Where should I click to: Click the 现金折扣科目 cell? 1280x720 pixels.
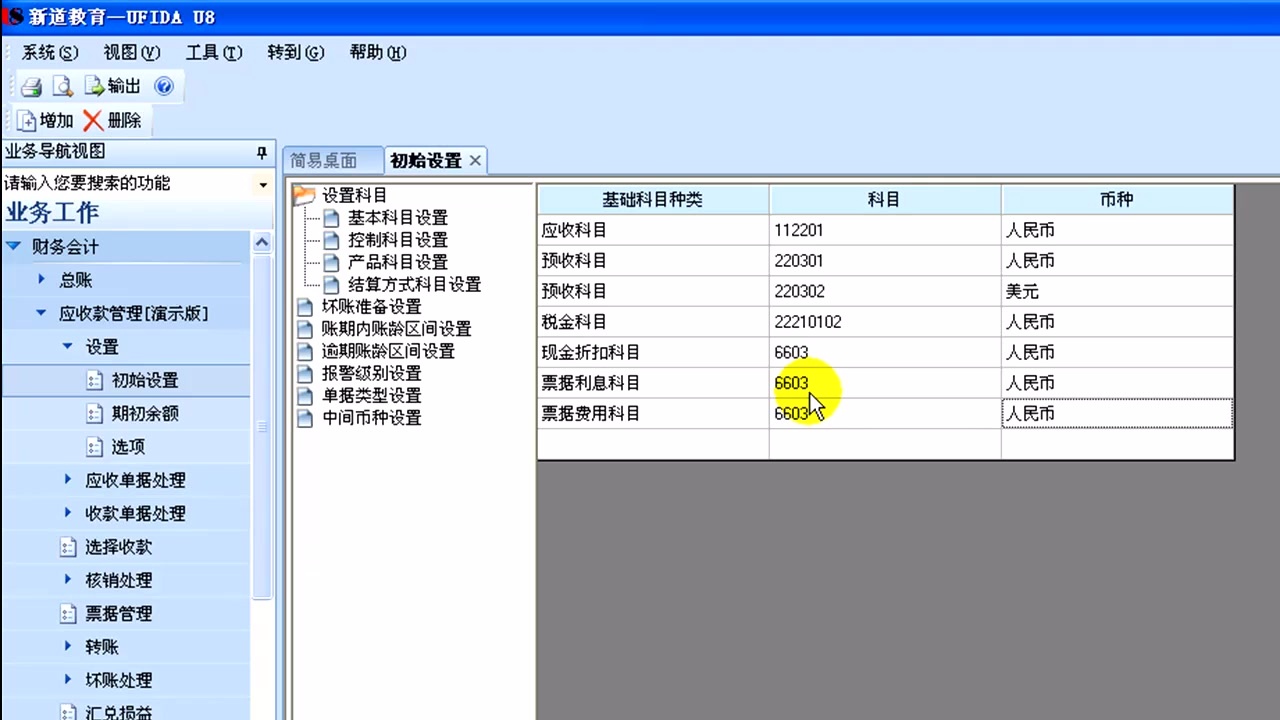(x=653, y=353)
